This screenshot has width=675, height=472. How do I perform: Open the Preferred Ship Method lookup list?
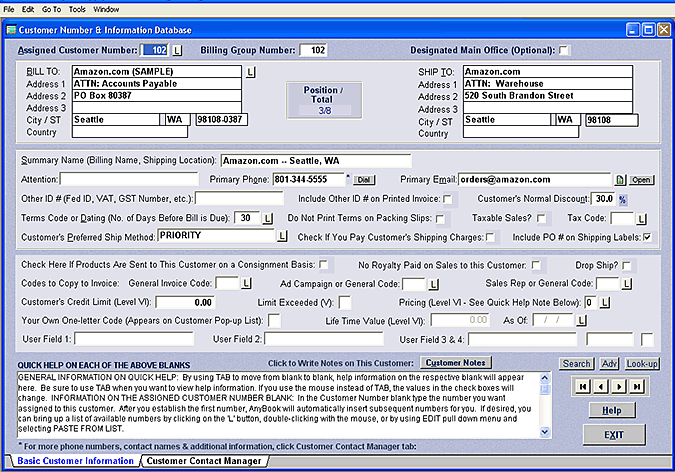click(284, 237)
